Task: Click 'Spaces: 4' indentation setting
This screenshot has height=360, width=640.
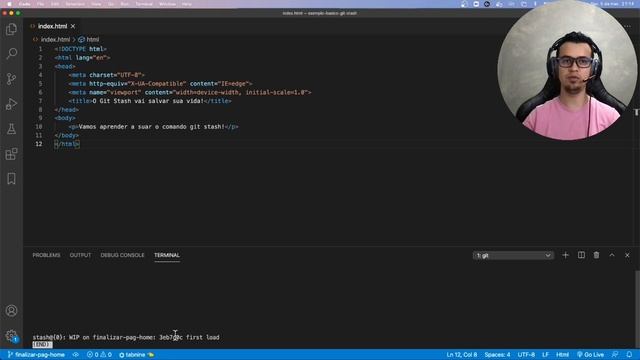Action: 497,354
